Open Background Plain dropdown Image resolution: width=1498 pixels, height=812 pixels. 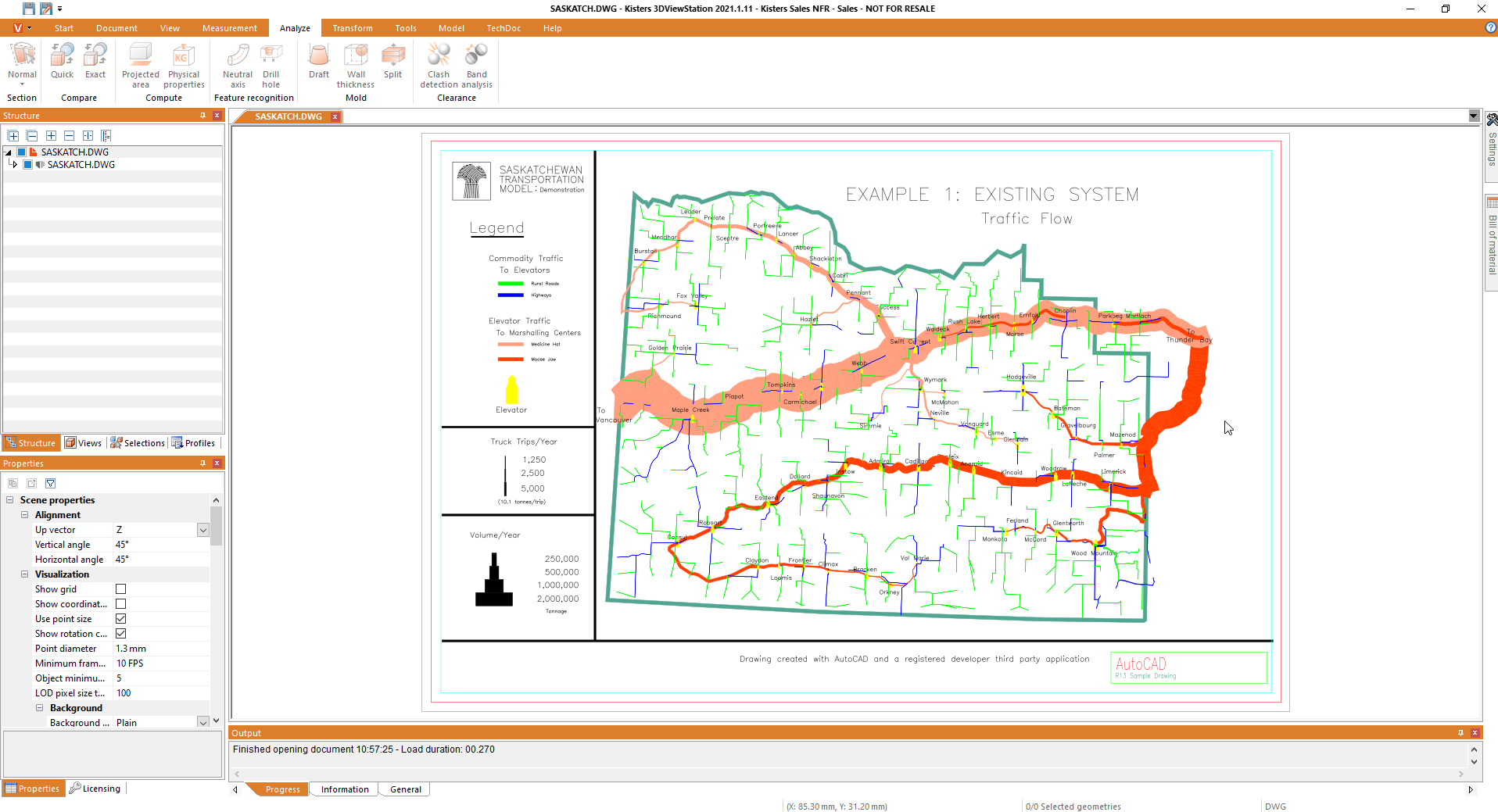coord(203,723)
